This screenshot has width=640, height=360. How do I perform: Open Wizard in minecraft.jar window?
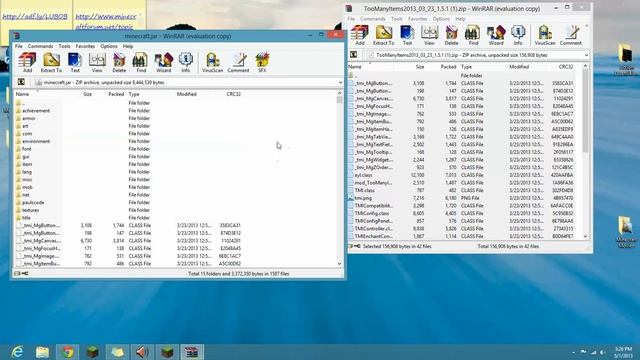coord(164,62)
